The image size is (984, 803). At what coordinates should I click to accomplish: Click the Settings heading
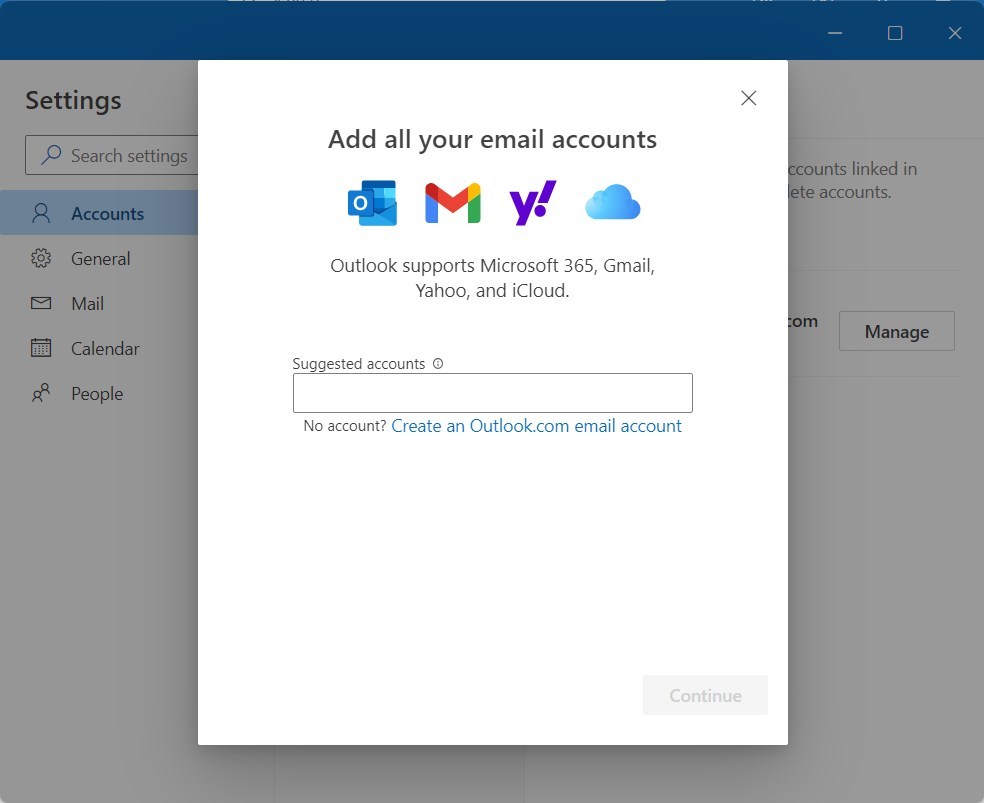coord(73,100)
